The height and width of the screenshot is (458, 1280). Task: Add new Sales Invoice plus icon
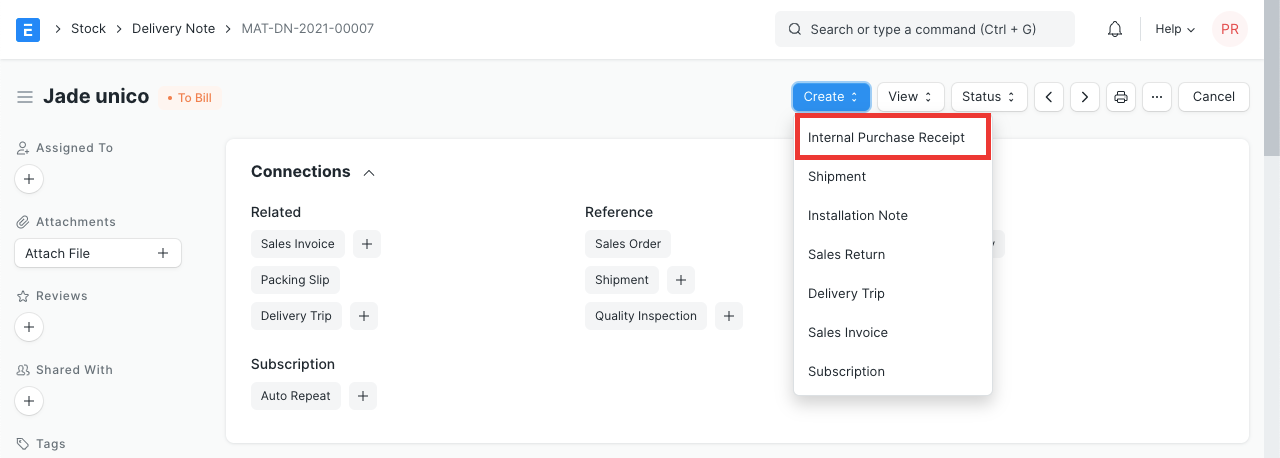click(366, 244)
